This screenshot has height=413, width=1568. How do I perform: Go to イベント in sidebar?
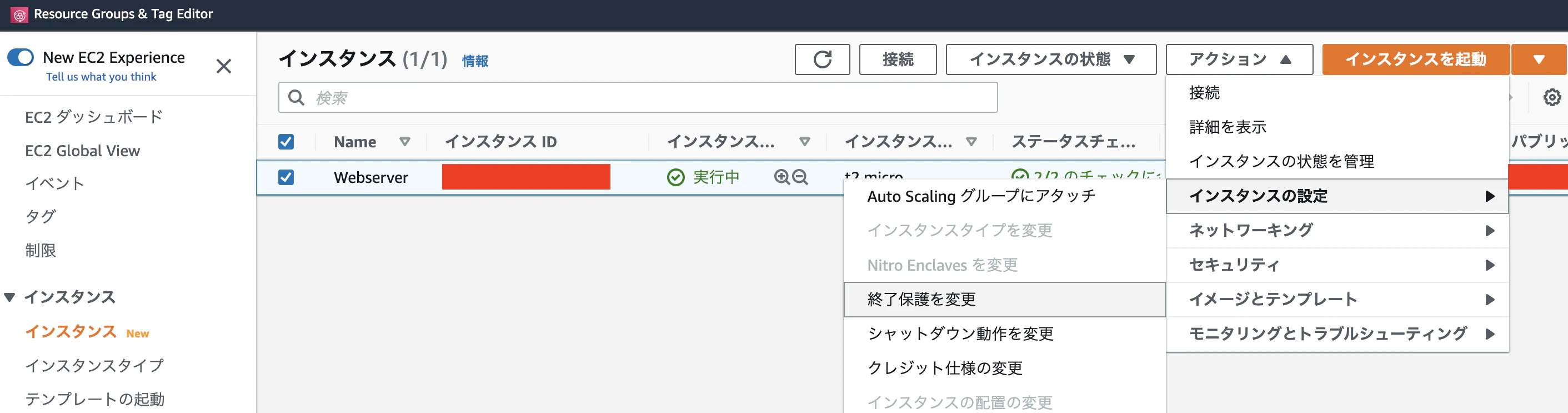pyautogui.click(x=54, y=183)
